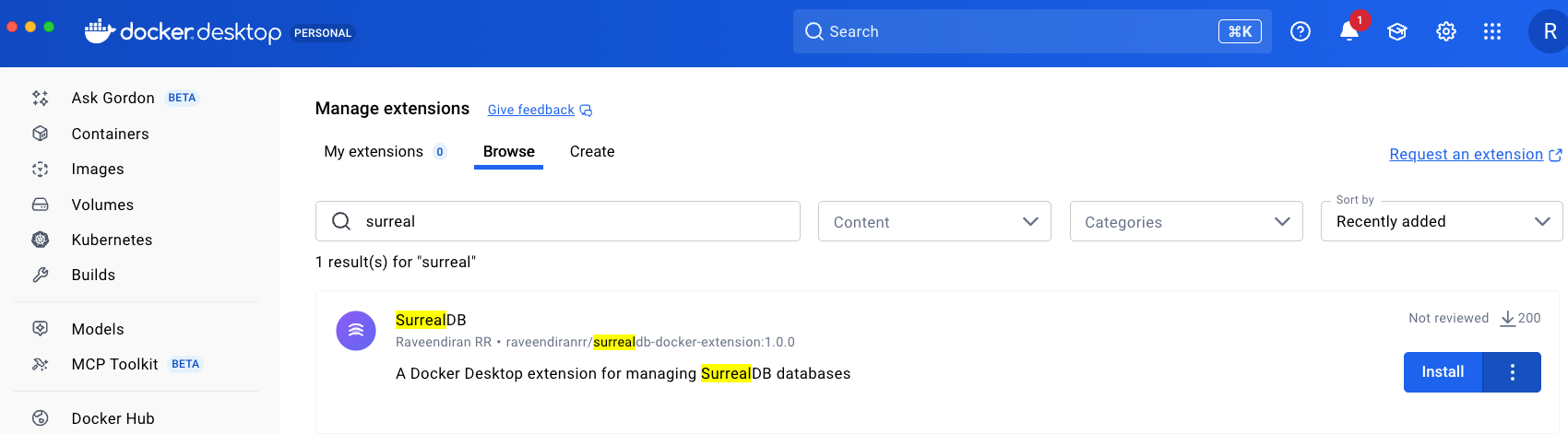The width and height of the screenshot is (1568, 434).
Task: Click the Docker Hub icon
Action: click(x=41, y=417)
